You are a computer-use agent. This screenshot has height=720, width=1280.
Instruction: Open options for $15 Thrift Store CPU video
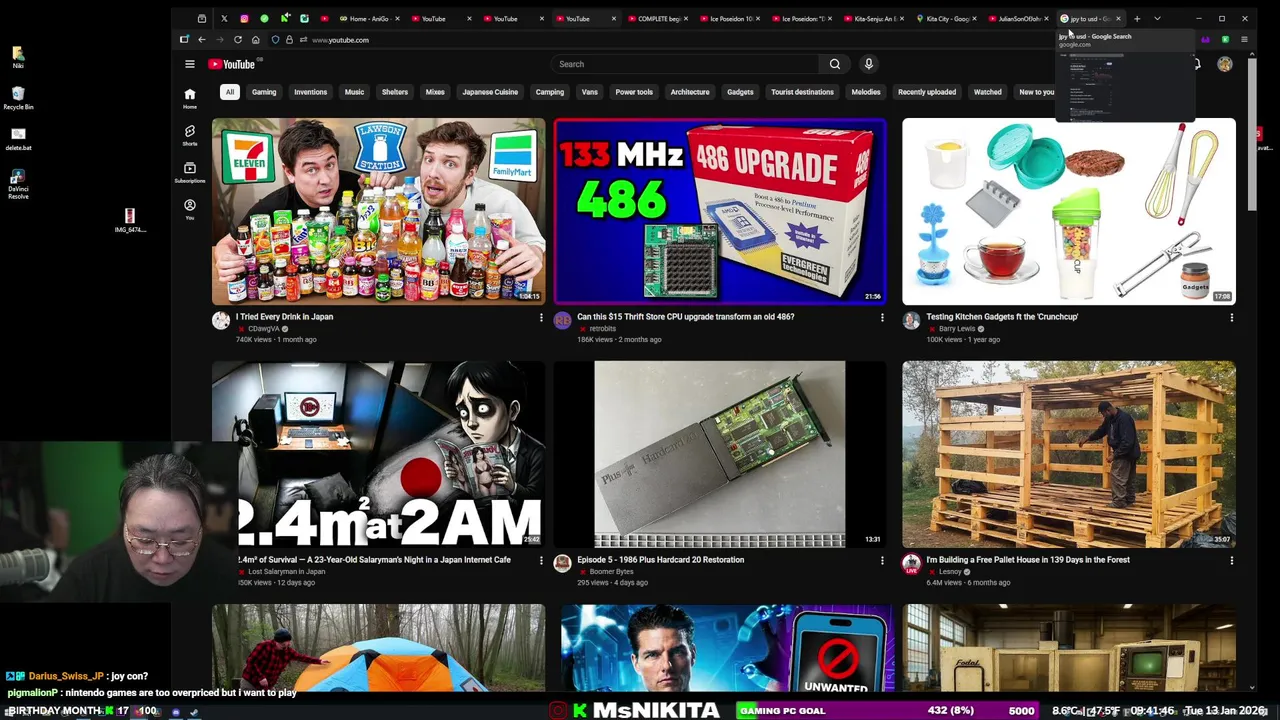882,318
